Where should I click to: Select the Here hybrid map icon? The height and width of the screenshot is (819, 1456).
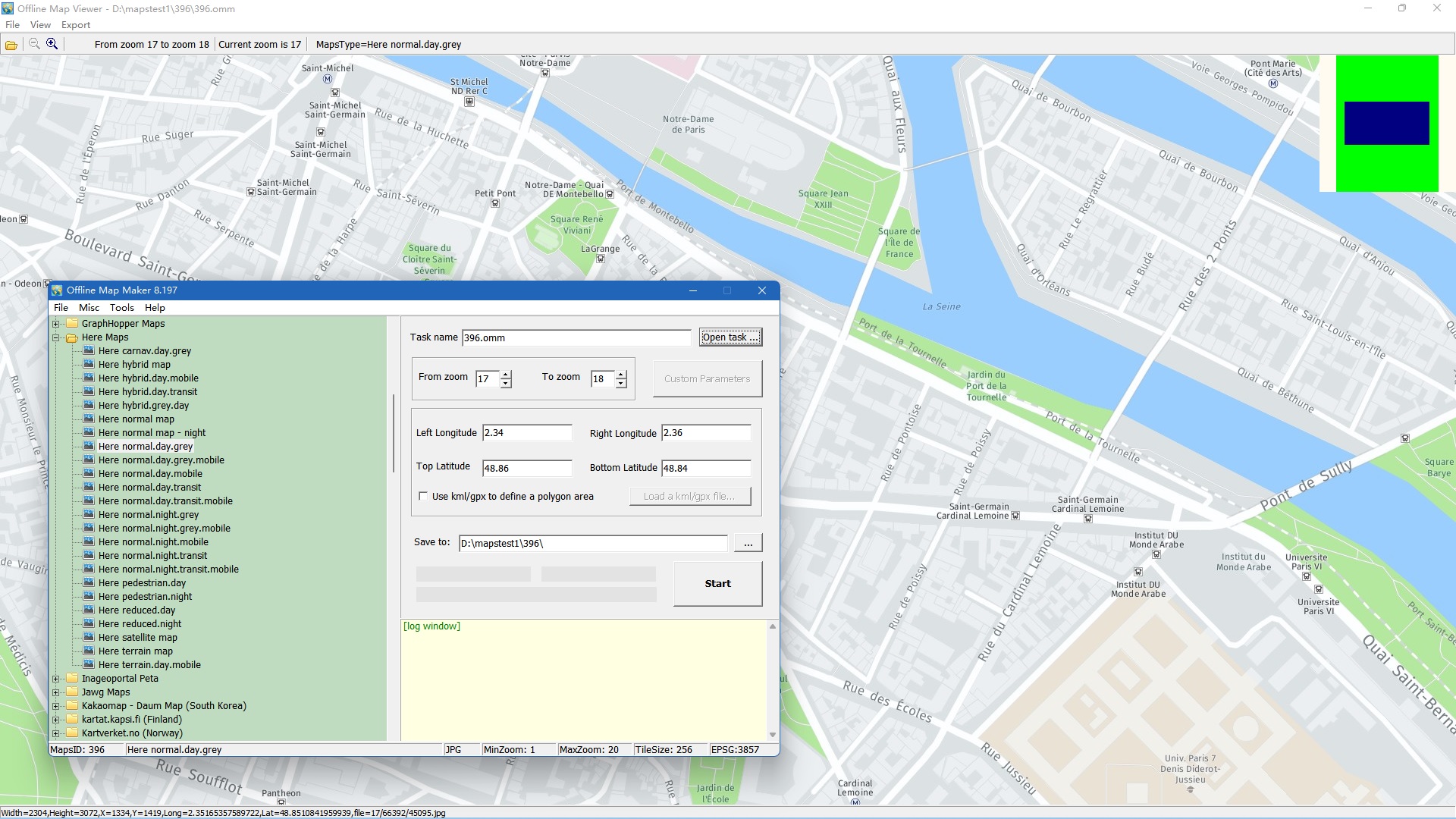pos(89,364)
